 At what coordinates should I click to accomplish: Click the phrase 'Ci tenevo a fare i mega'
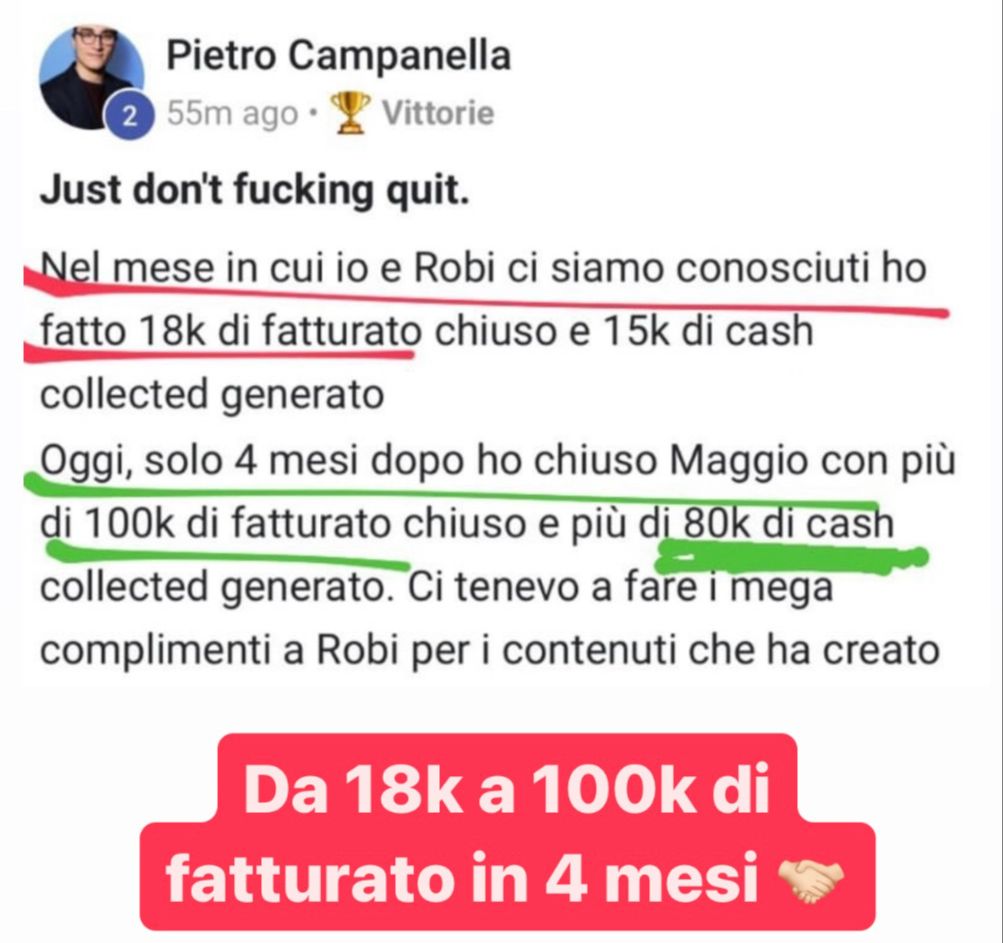[x=620, y=587]
